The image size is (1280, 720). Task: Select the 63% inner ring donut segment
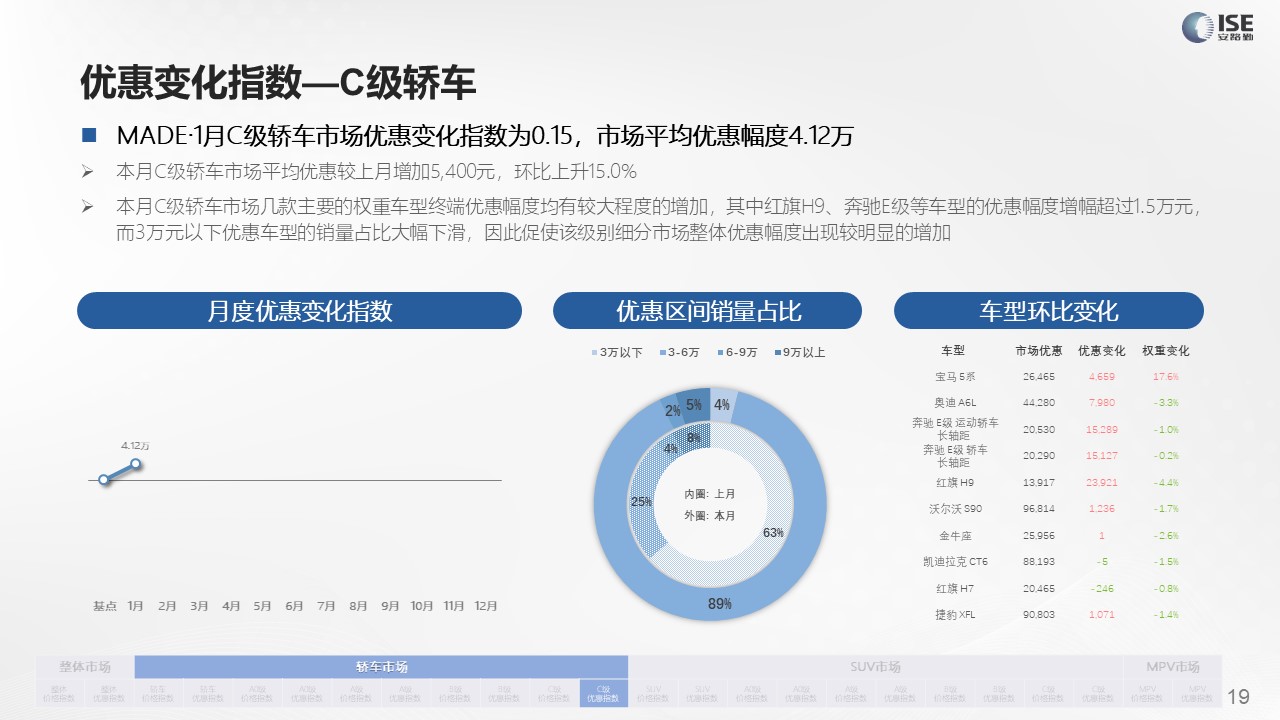point(772,532)
